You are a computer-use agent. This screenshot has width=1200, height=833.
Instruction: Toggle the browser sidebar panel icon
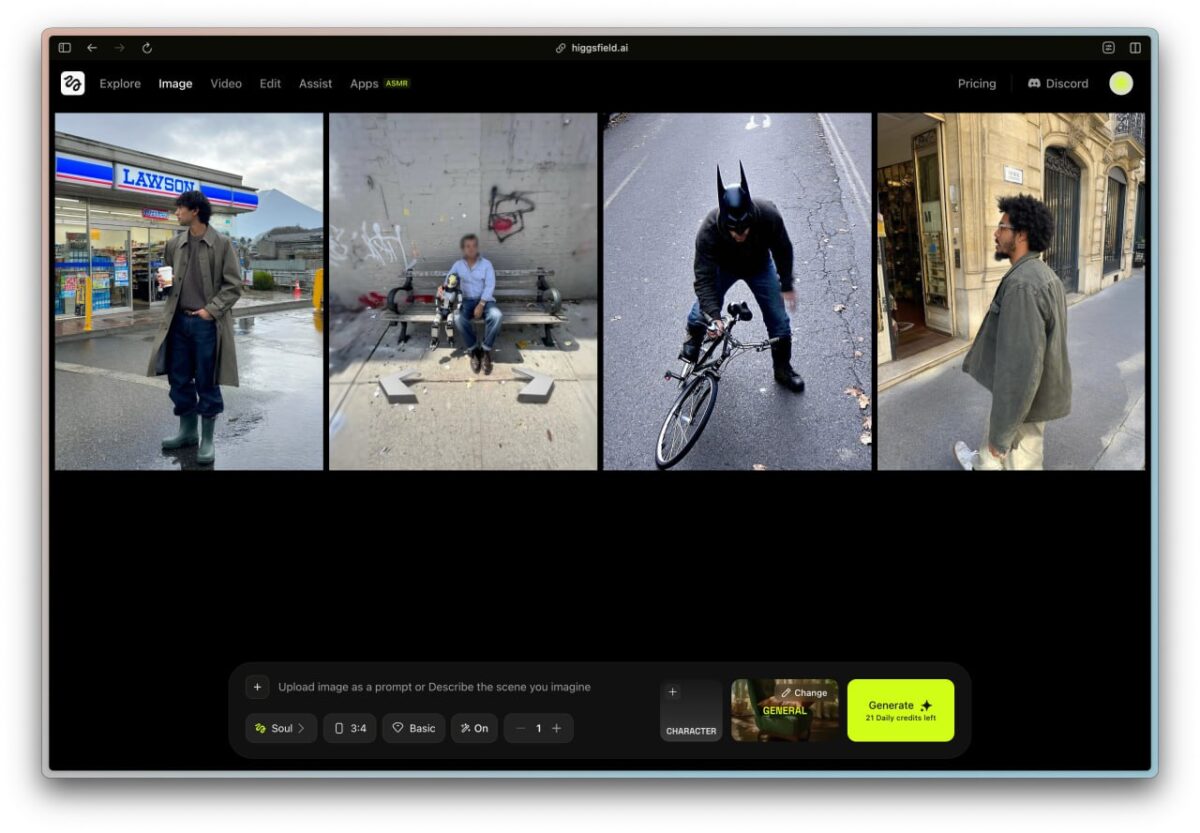point(65,48)
